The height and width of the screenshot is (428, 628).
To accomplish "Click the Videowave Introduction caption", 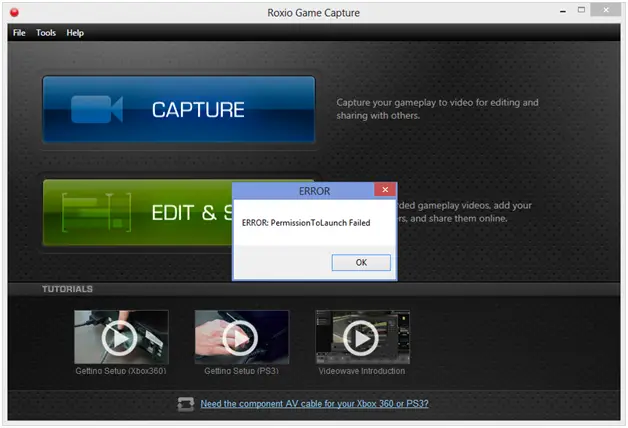I will pyautogui.click(x=362, y=371).
